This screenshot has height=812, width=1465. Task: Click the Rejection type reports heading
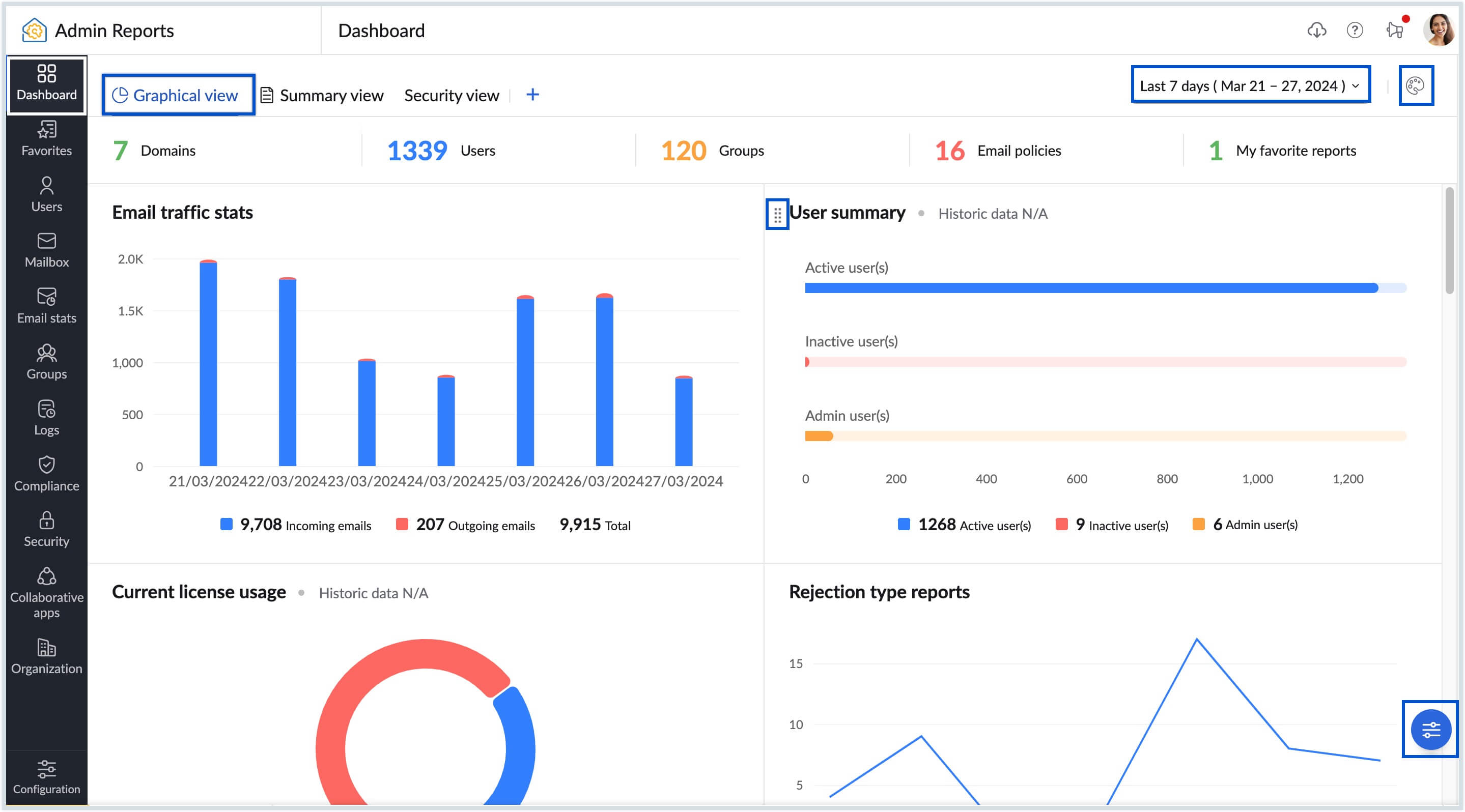tap(879, 592)
